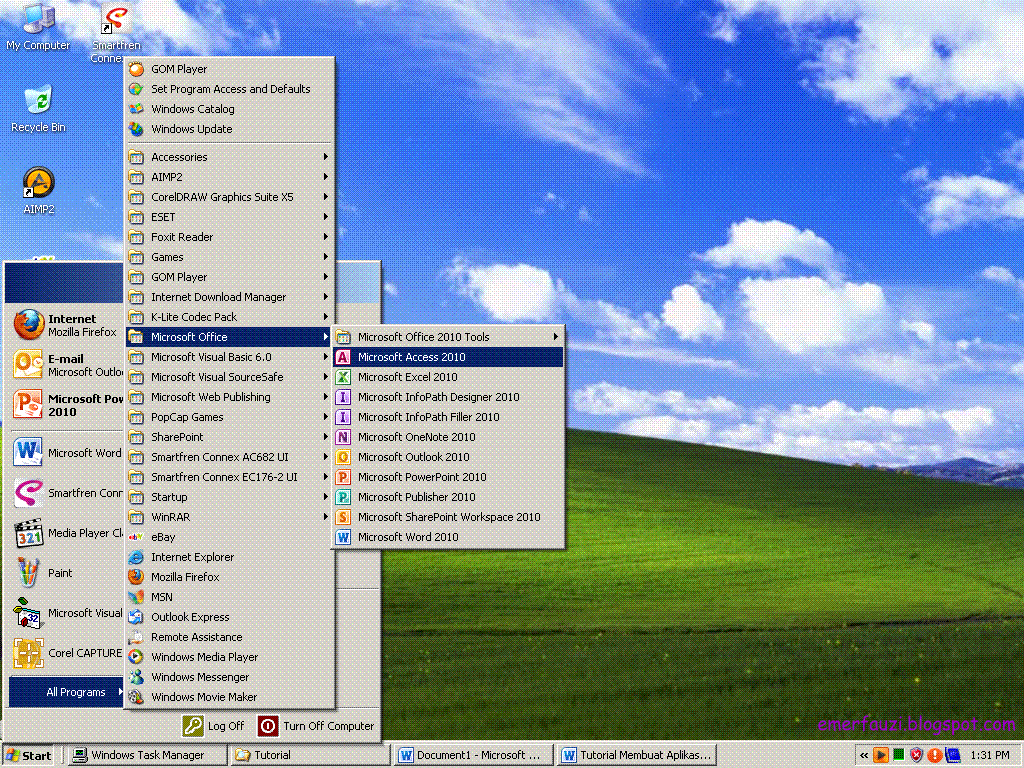
Task: Click the taskbar clock showing 1:31 PM
Action: pos(990,756)
